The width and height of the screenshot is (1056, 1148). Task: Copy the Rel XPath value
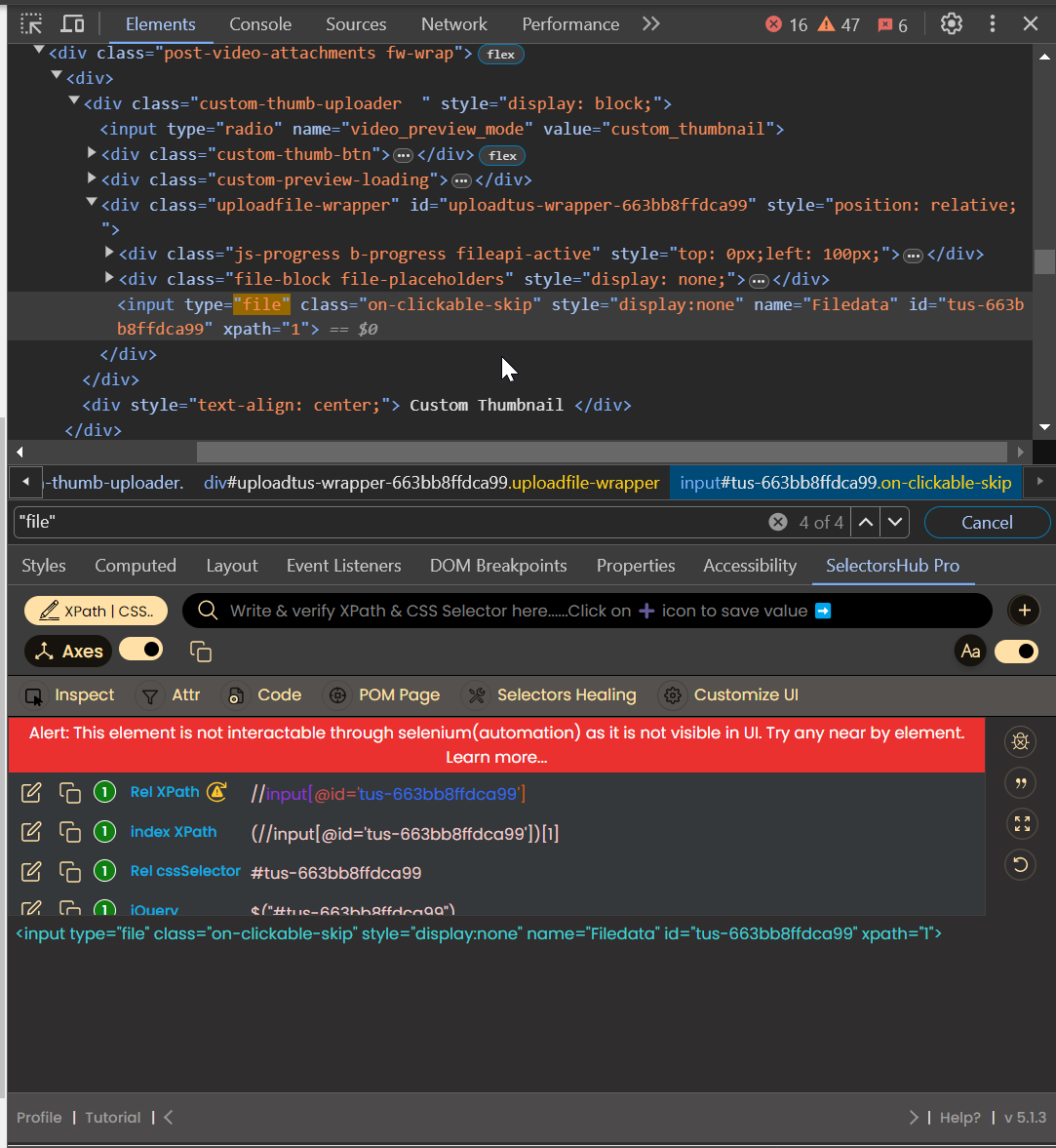[x=69, y=792]
